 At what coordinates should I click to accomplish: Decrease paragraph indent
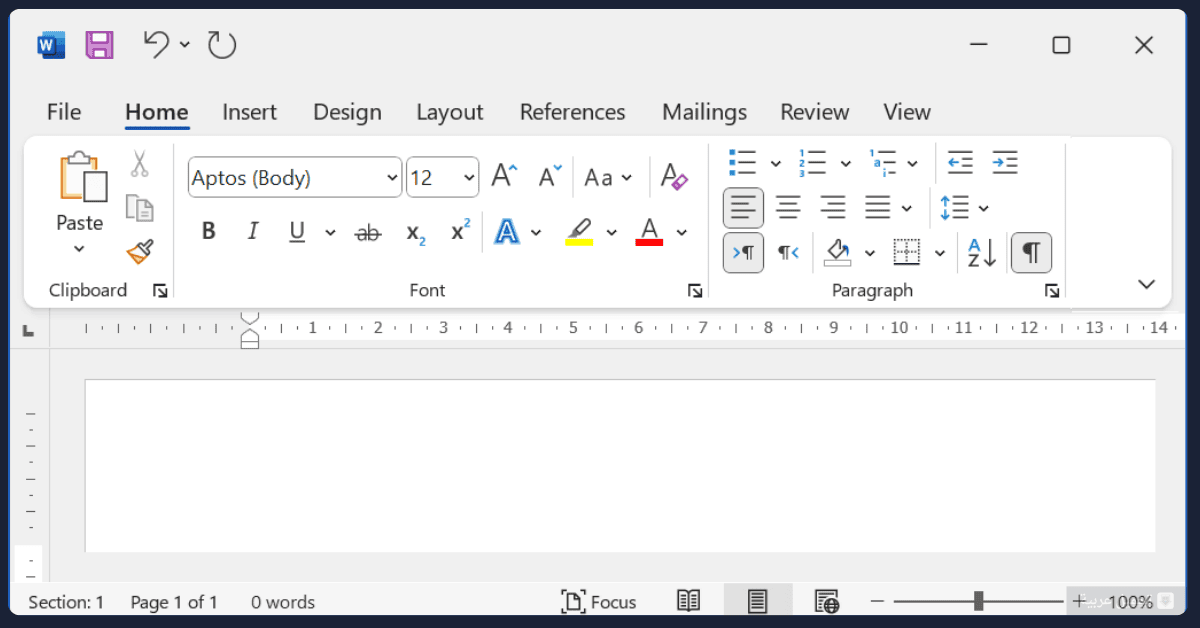click(960, 162)
